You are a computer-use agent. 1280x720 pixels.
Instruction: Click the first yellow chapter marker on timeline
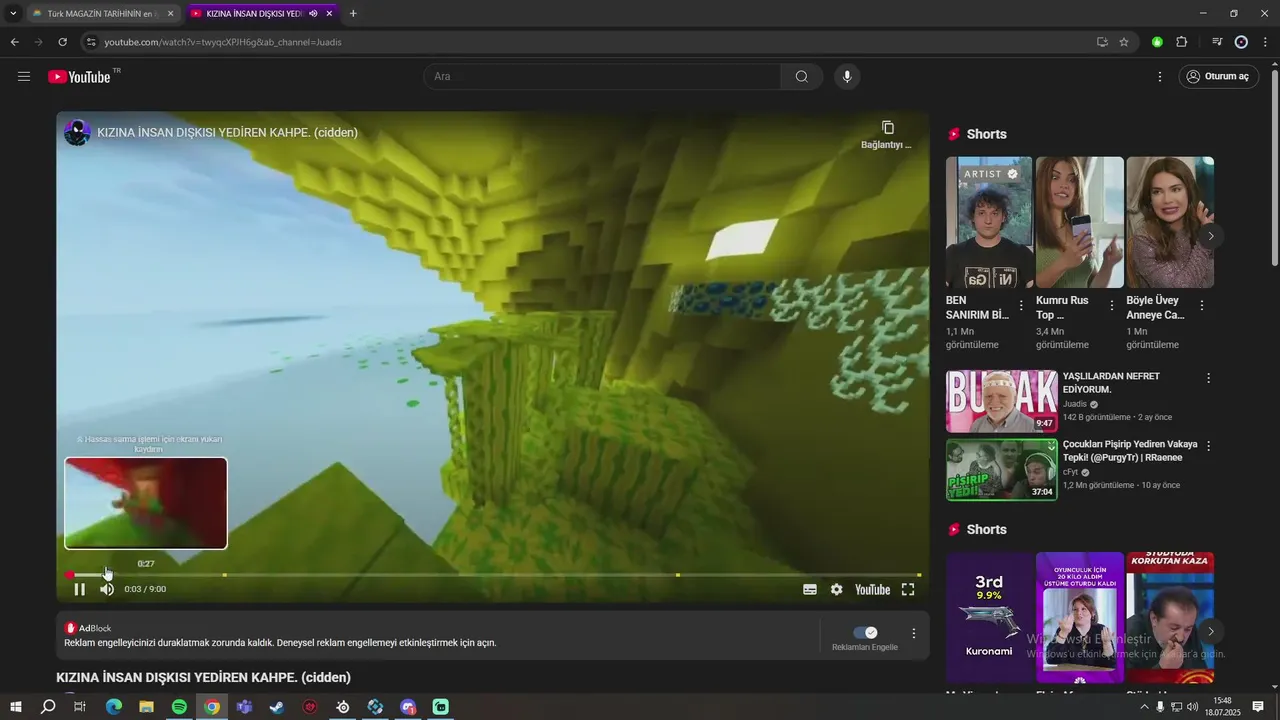click(224, 575)
